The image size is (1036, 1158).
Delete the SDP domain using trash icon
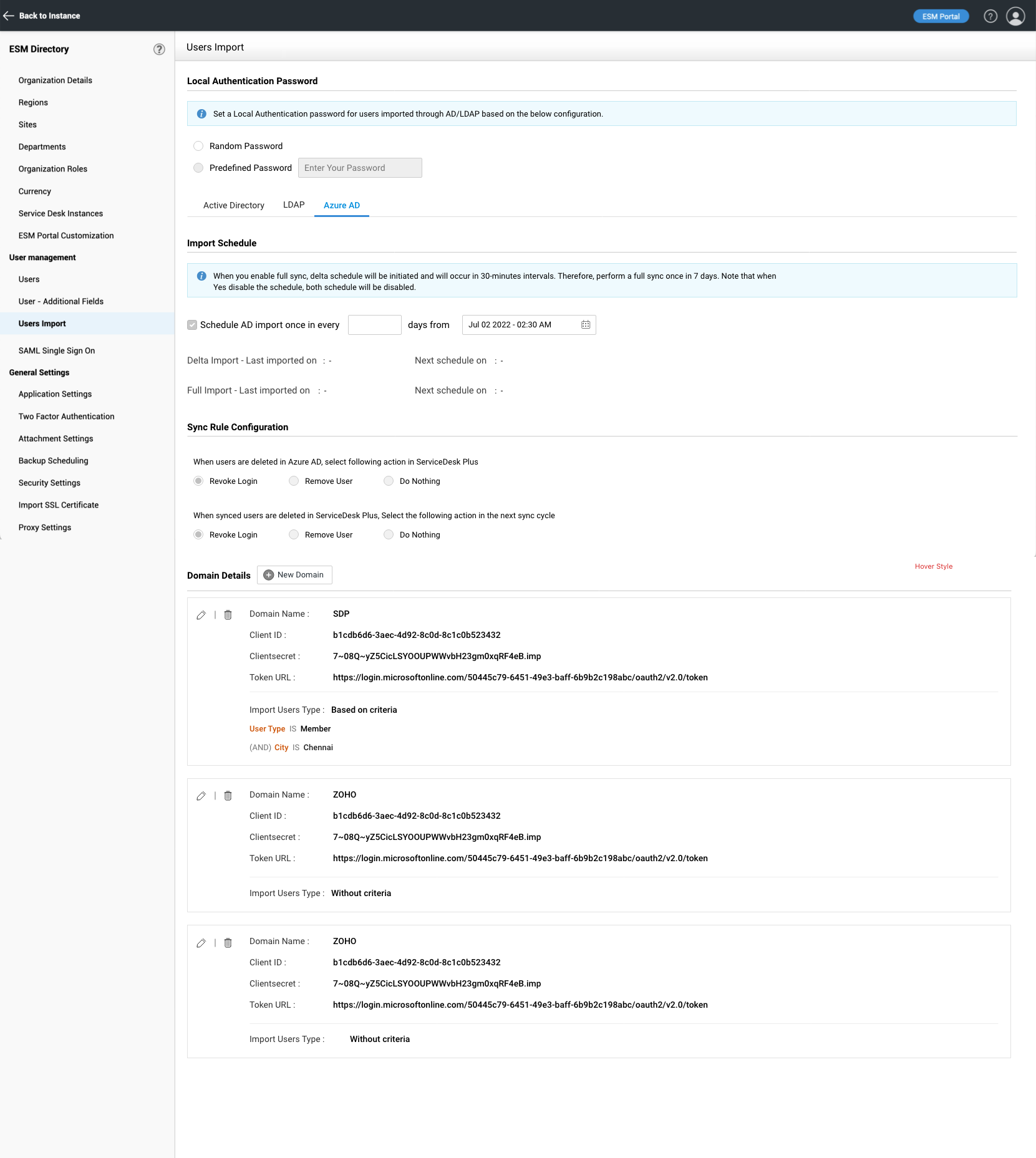pyautogui.click(x=228, y=615)
